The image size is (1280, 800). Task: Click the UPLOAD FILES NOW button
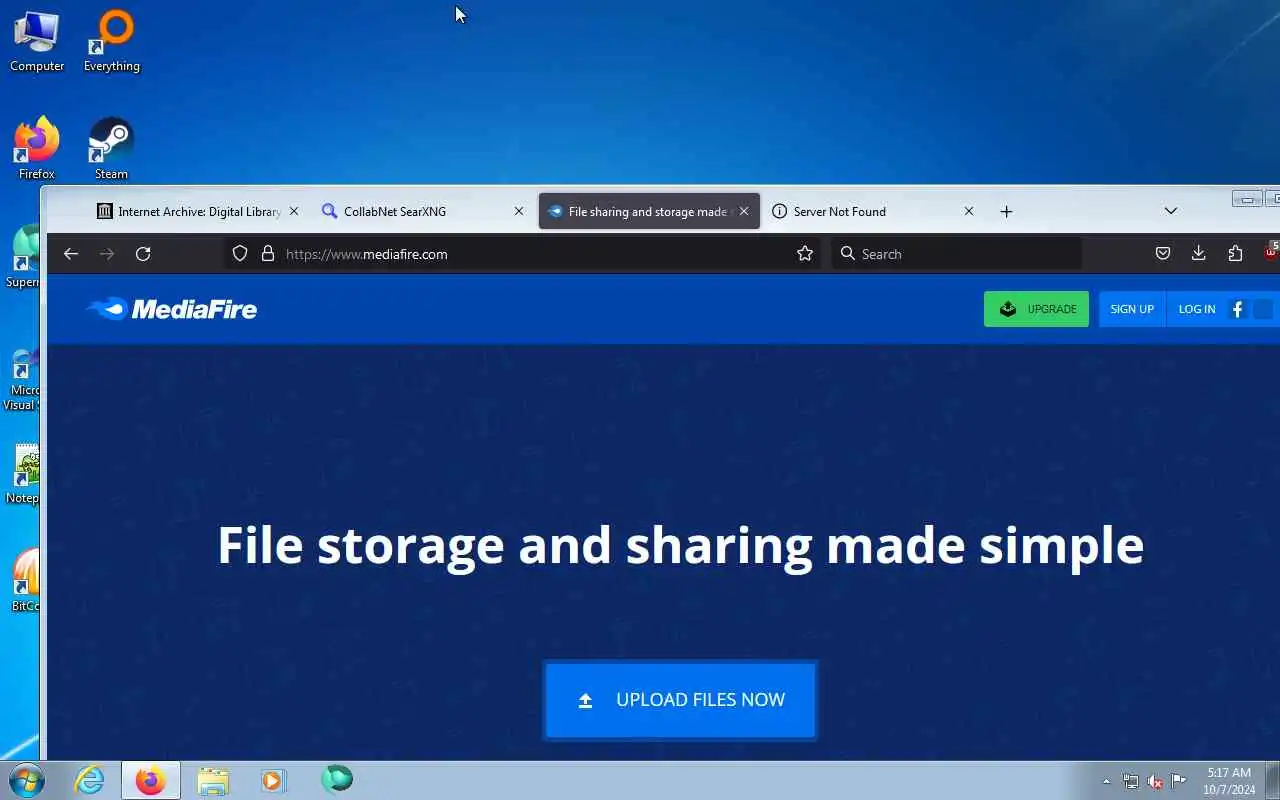tap(680, 700)
